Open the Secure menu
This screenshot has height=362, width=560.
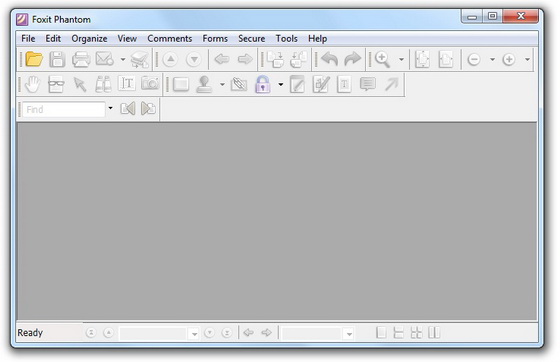[251, 39]
